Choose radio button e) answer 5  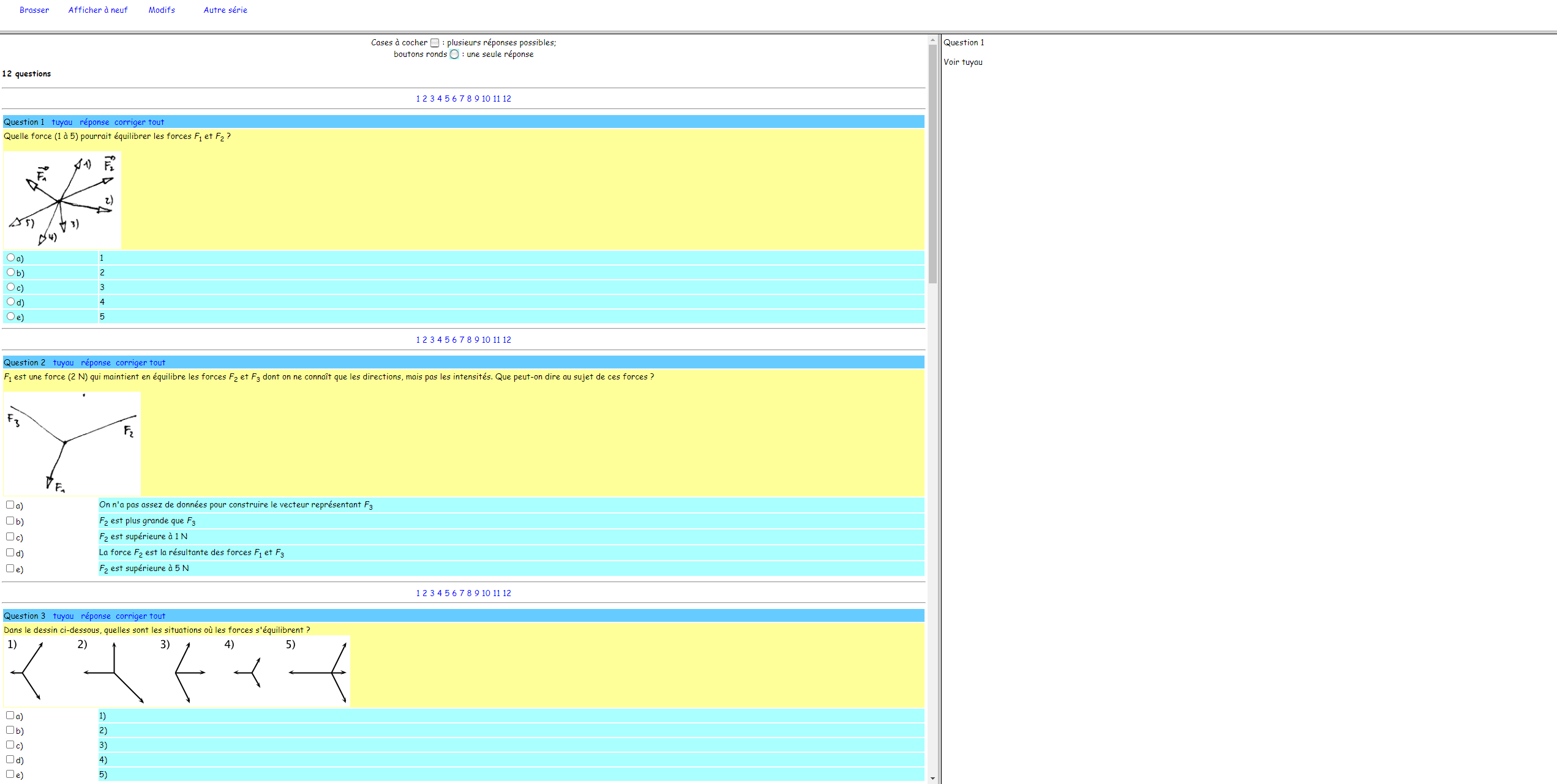click(10, 316)
